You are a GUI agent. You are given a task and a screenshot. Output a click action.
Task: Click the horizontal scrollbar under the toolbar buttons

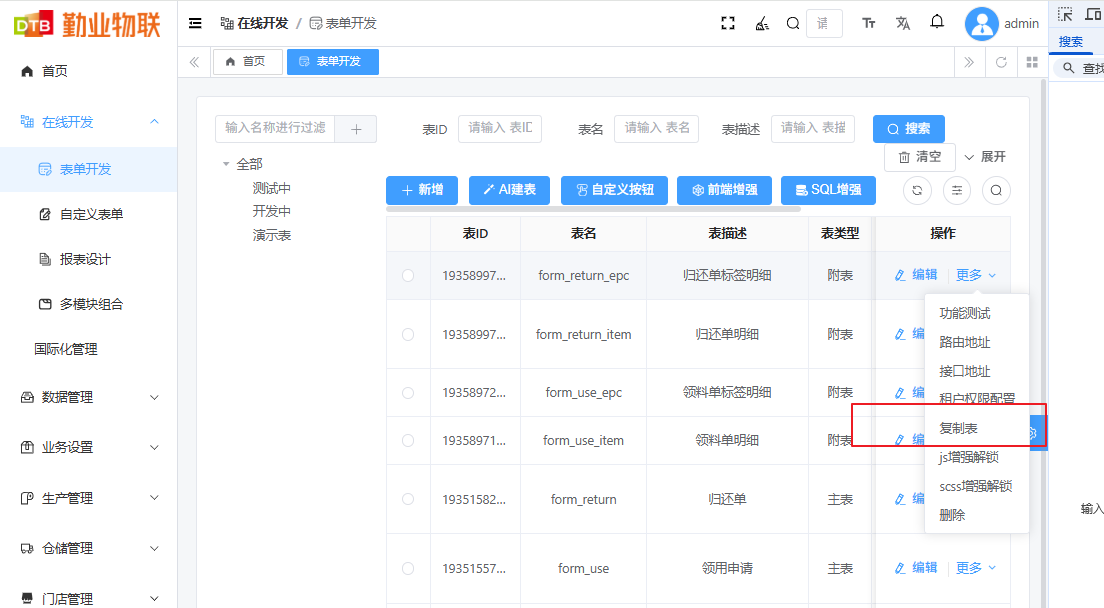pos(593,209)
